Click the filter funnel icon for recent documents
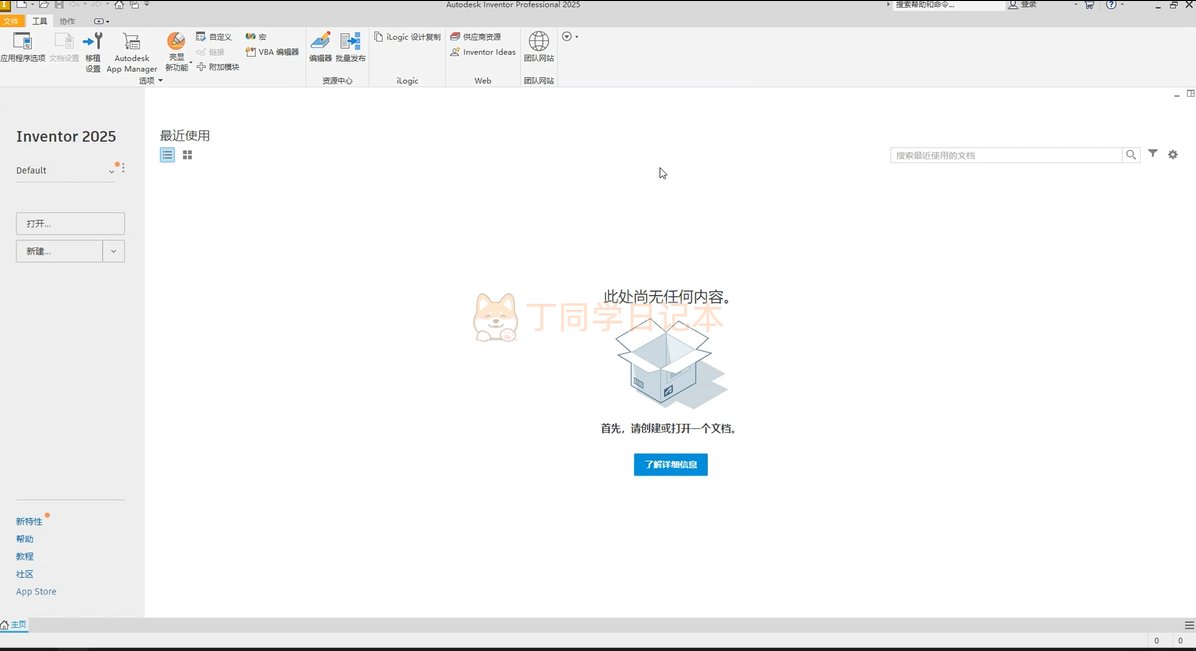 [x=1153, y=154]
